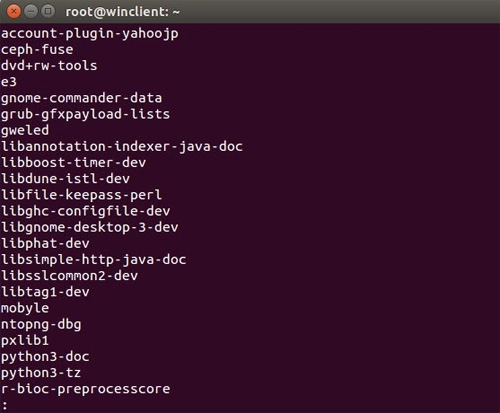Click the root@winclient title bar text

click(122, 12)
